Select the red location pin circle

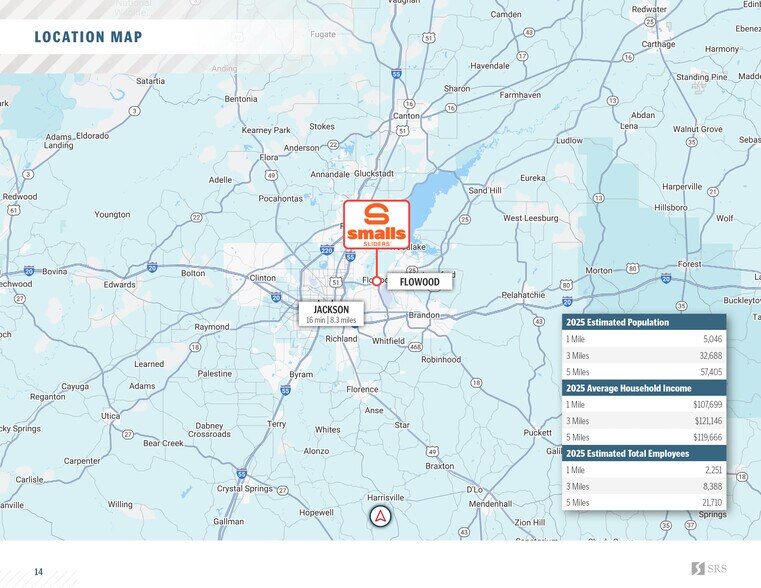[377, 281]
